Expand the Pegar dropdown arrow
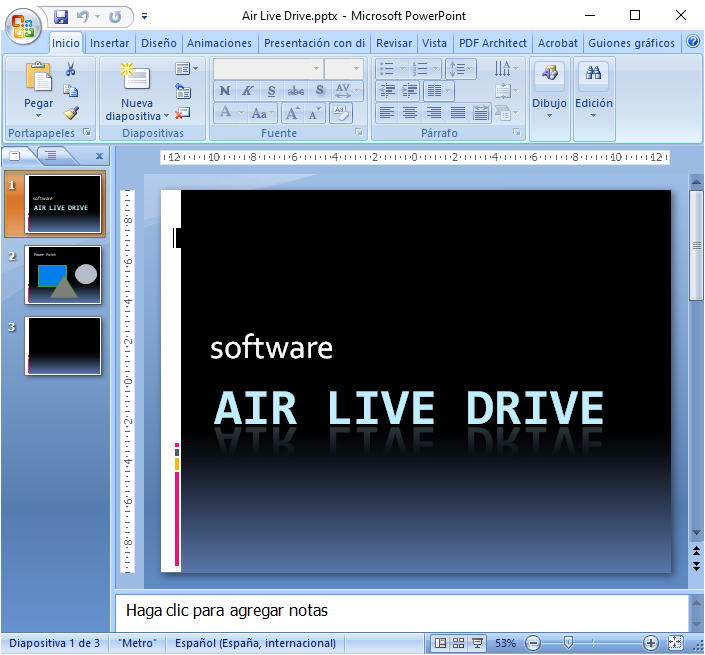The height and width of the screenshot is (655, 705). [x=39, y=116]
